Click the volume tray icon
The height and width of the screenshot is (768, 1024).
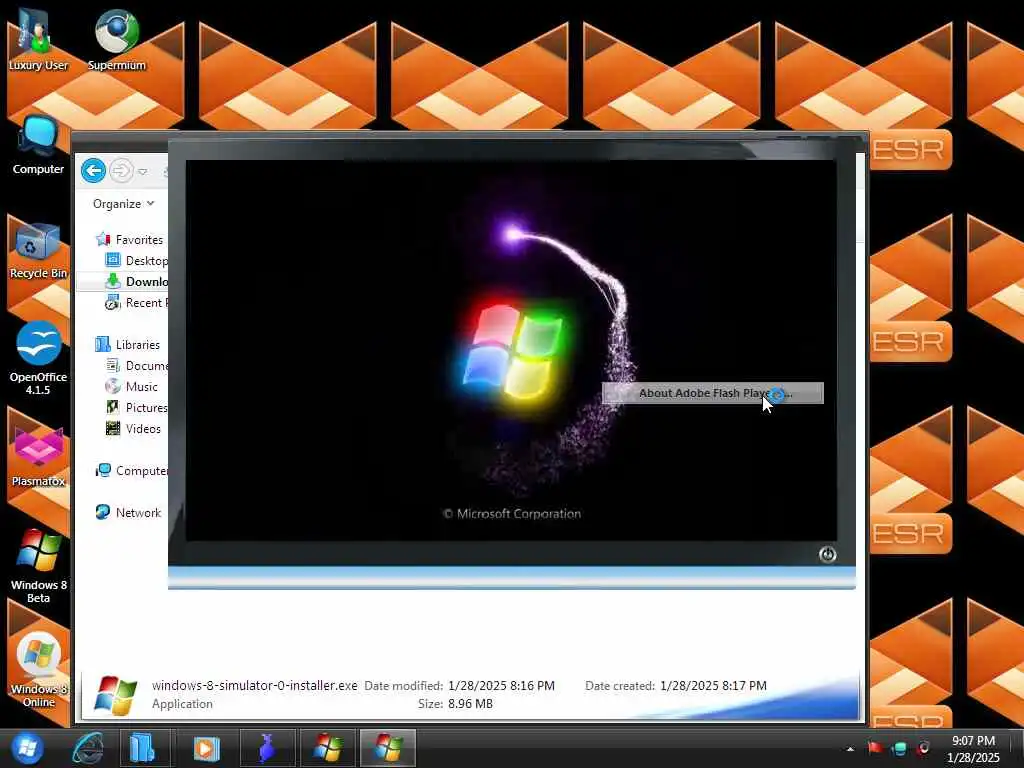point(923,748)
